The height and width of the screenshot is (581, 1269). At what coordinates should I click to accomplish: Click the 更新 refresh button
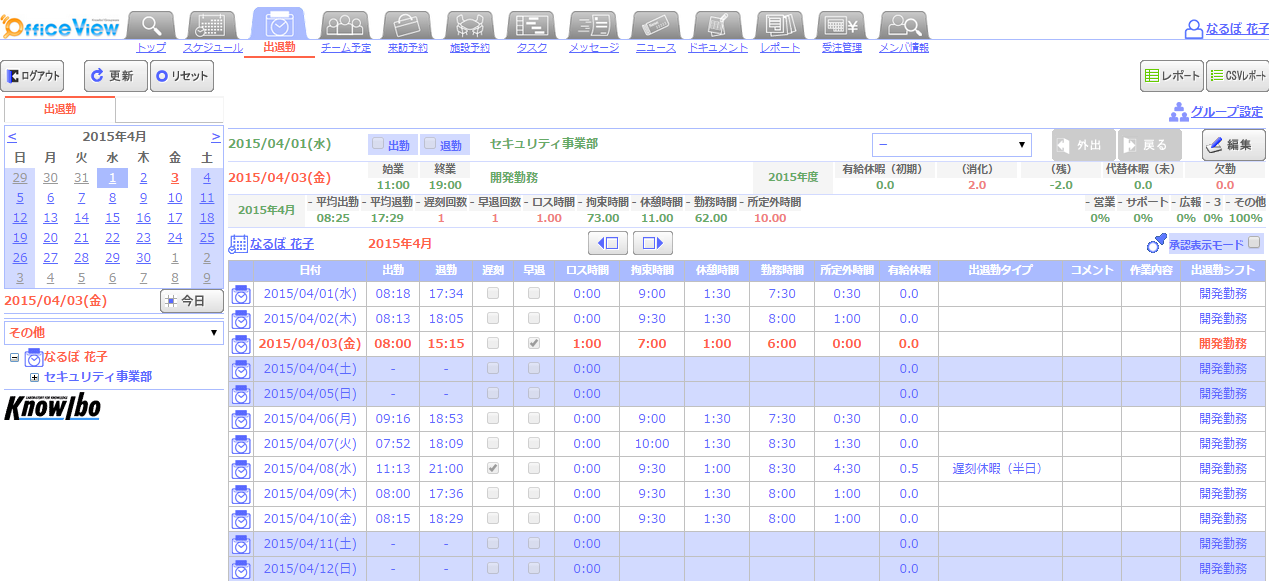coord(116,76)
